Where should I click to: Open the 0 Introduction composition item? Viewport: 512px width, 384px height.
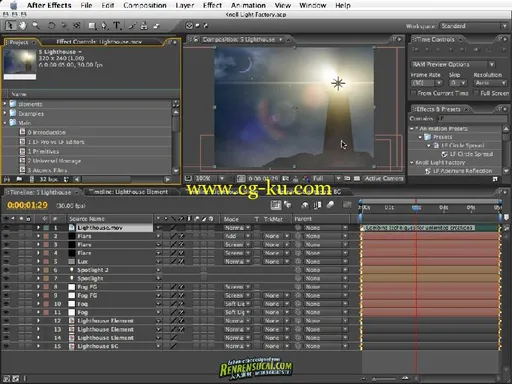coord(47,132)
